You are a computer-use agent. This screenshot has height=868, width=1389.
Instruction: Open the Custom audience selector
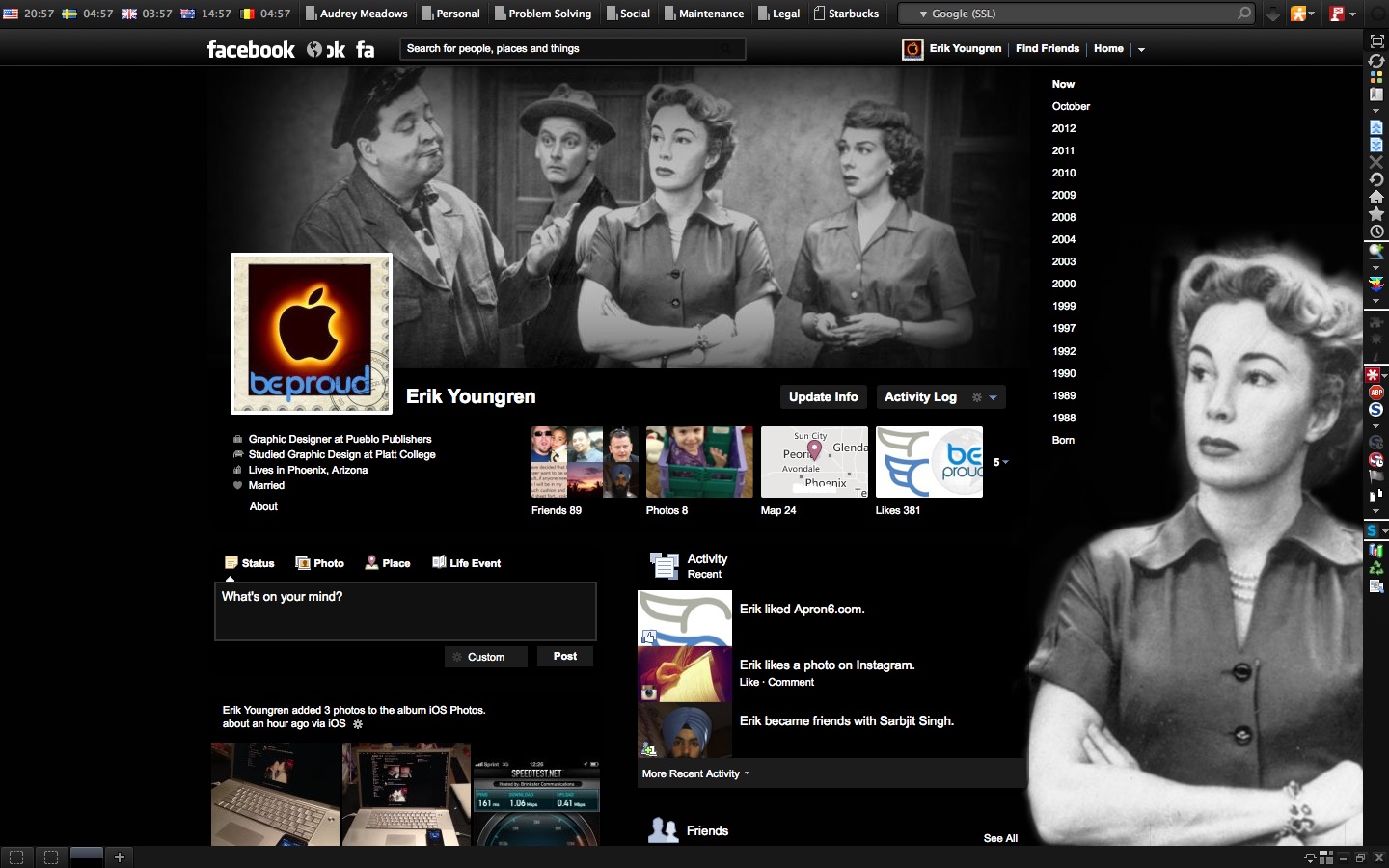point(486,657)
